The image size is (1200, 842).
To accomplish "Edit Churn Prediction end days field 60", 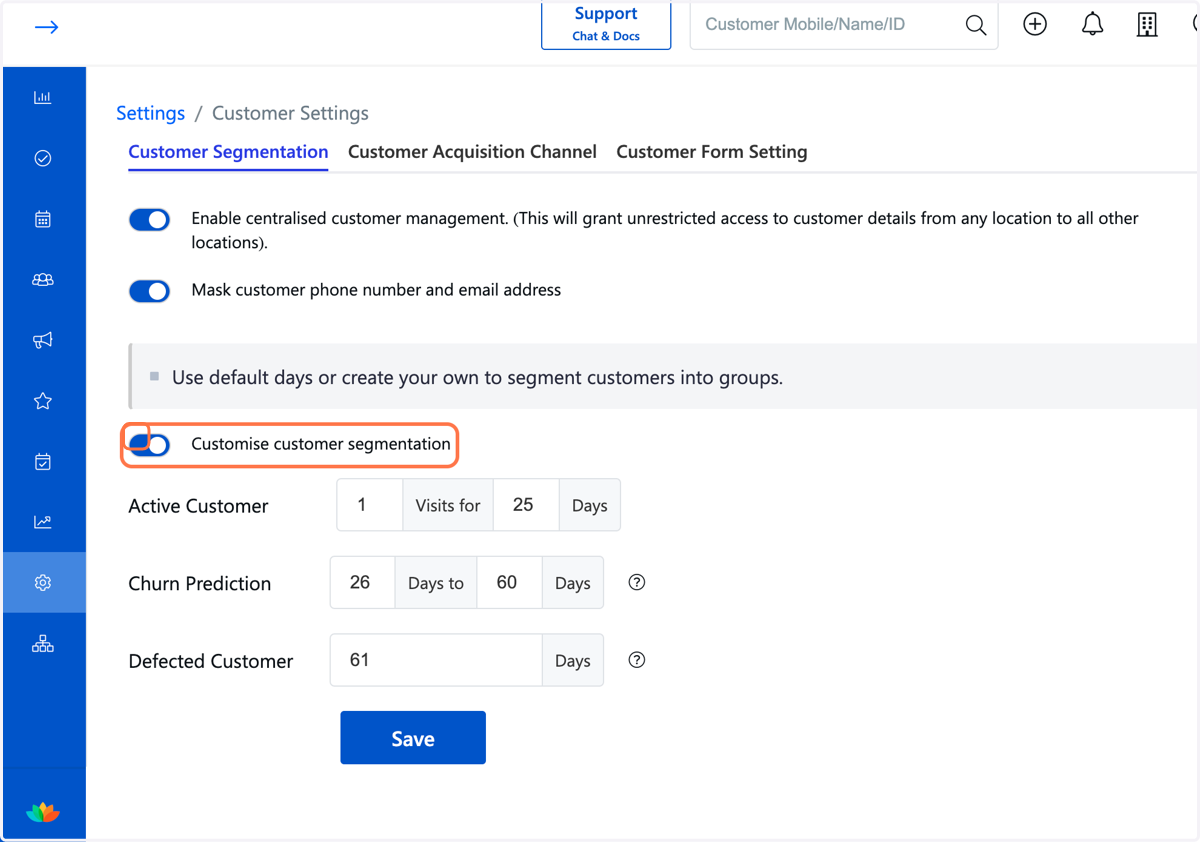I will [510, 582].
